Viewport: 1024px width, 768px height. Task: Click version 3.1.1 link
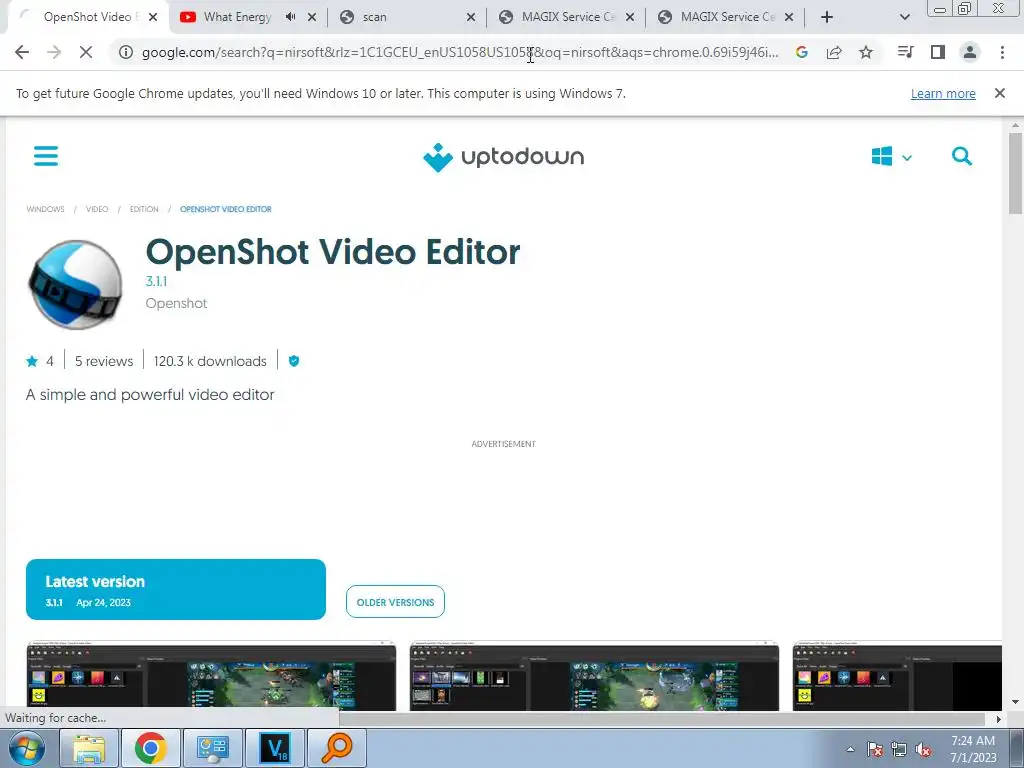(156, 281)
